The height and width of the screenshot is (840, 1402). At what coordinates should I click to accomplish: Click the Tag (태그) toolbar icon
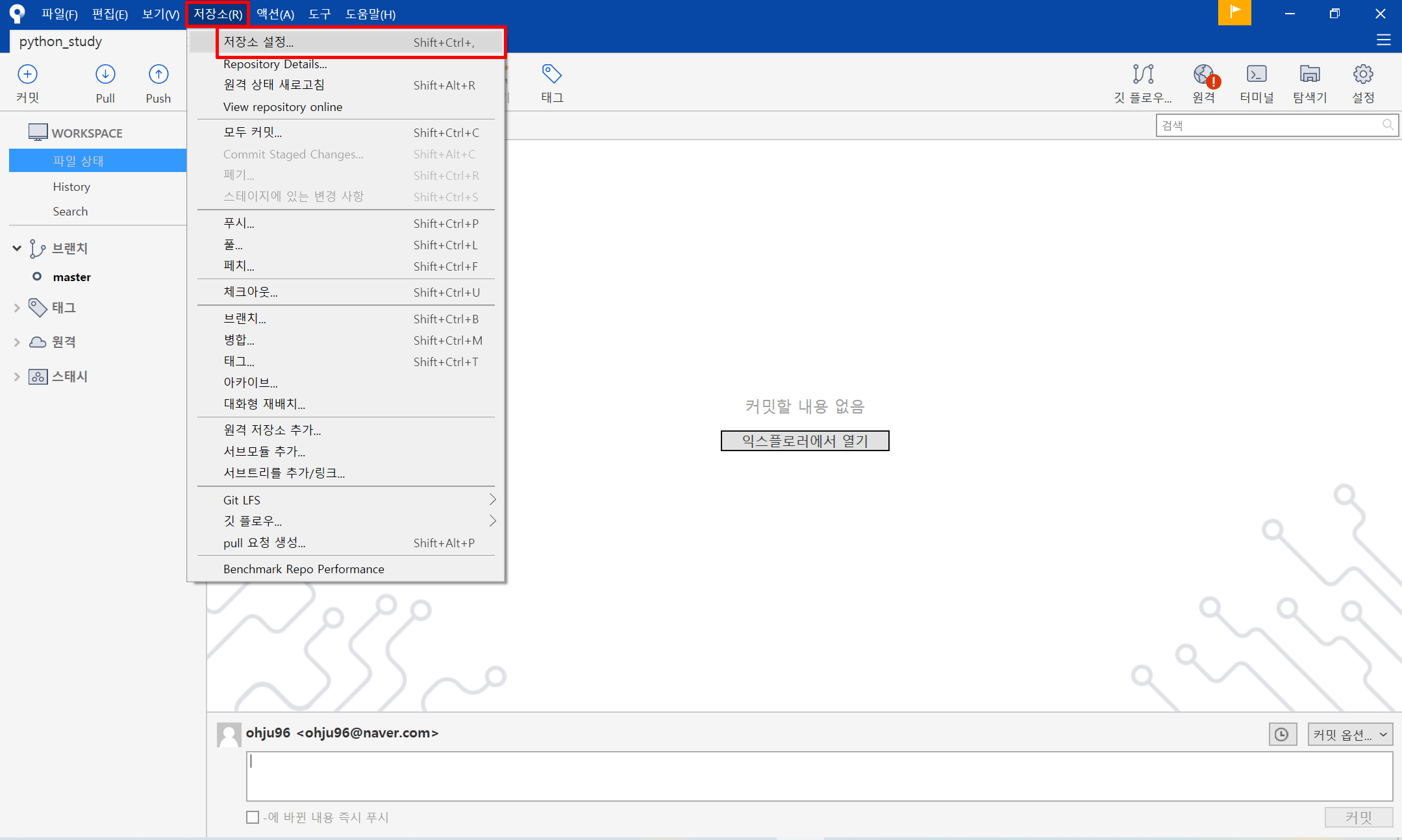[552, 75]
